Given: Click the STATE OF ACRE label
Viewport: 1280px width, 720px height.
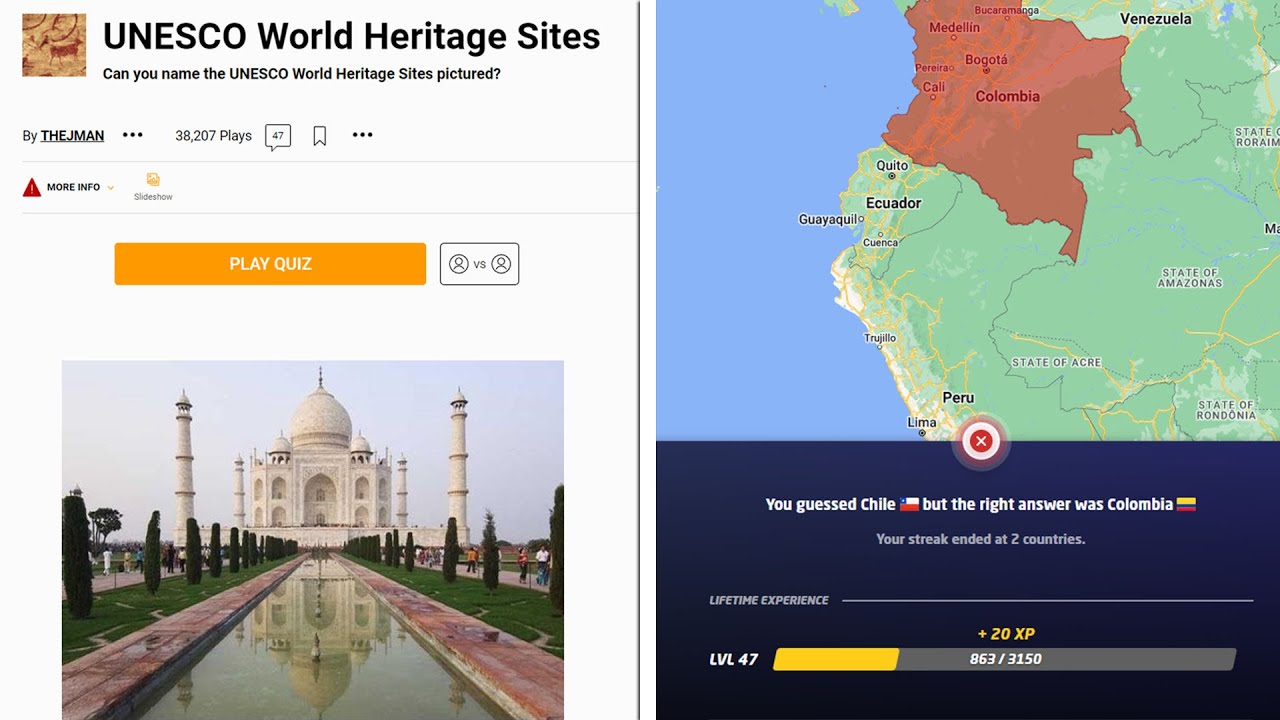Looking at the screenshot, I should [x=1056, y=362].
